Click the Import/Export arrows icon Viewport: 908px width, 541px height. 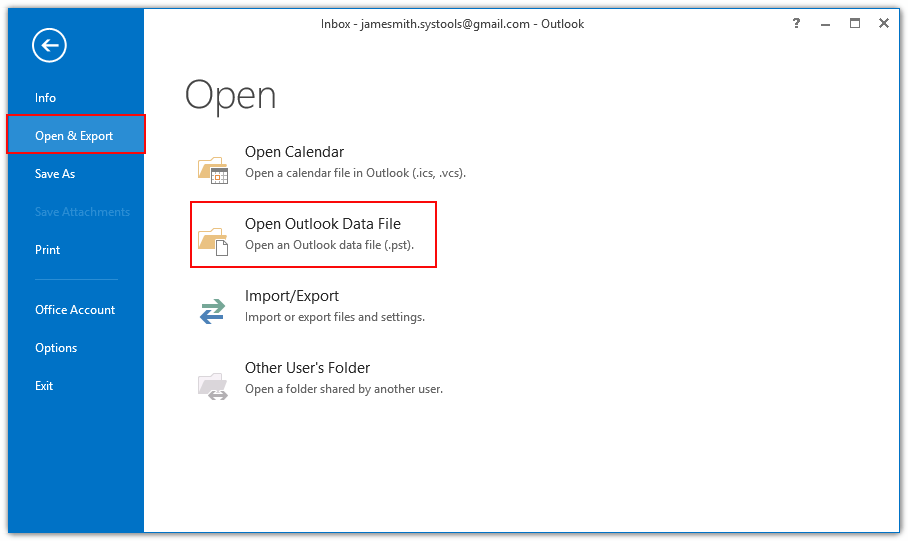click(x=213, y=311)
